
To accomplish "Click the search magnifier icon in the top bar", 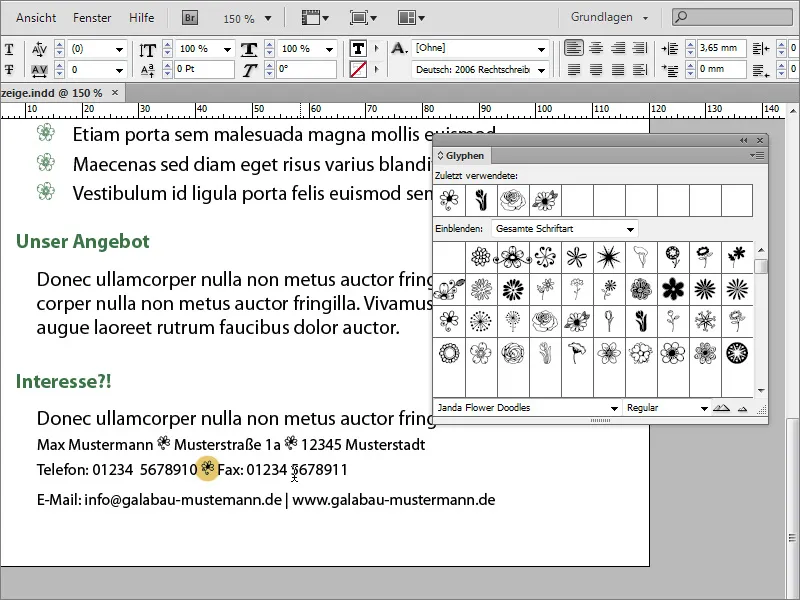I will (681, 17).
